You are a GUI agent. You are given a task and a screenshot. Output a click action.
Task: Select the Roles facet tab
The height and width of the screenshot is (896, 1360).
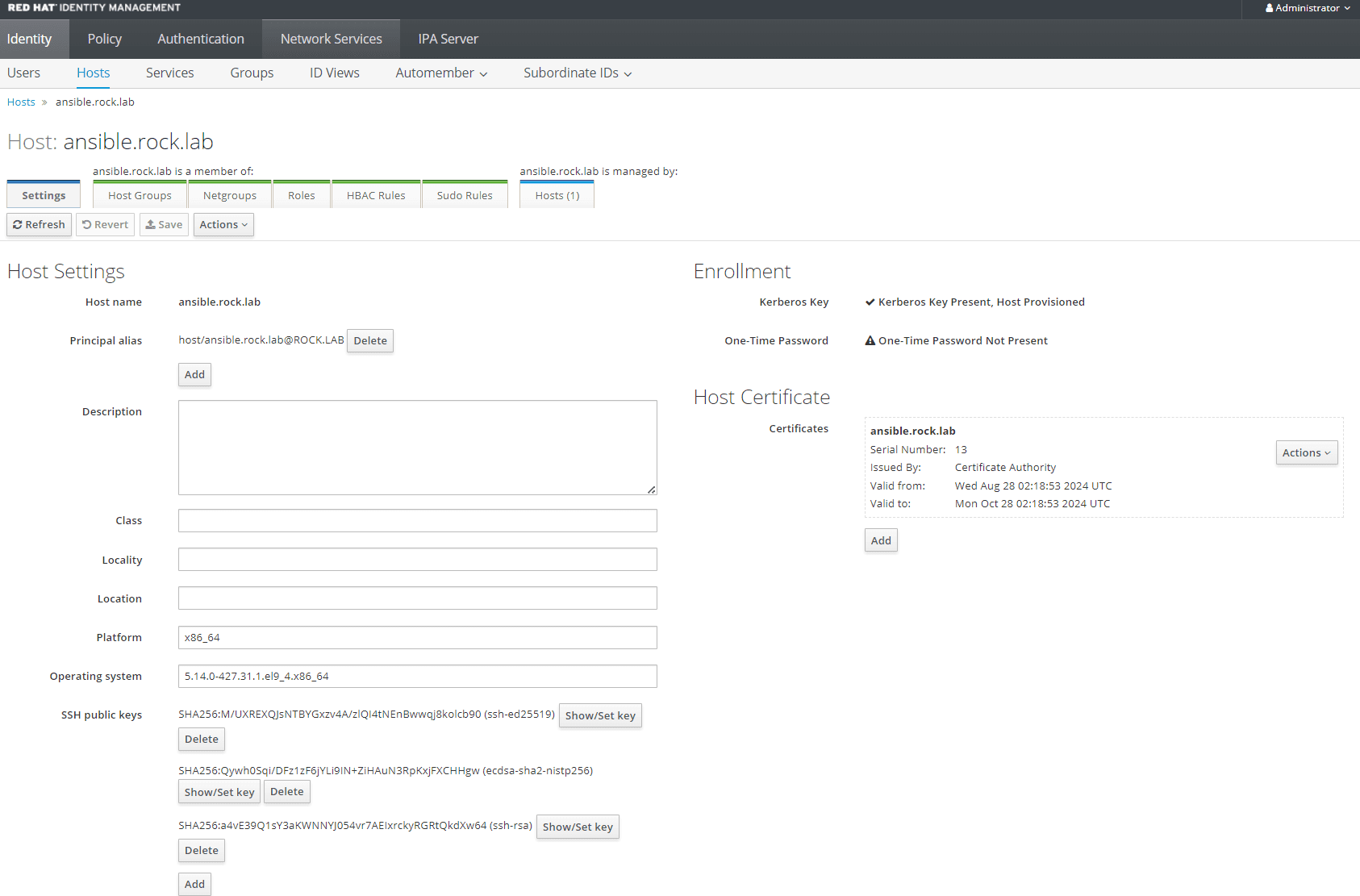302,195
